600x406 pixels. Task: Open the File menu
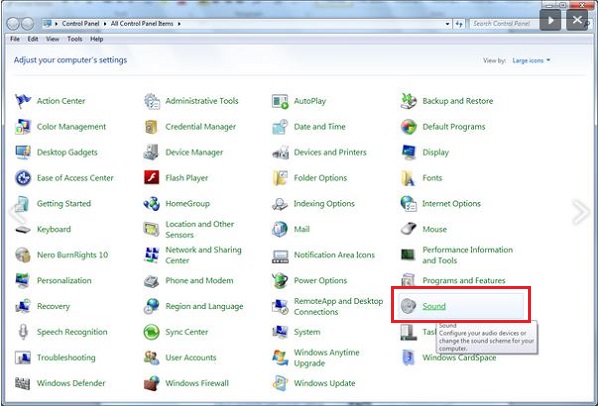coord(15,39)
